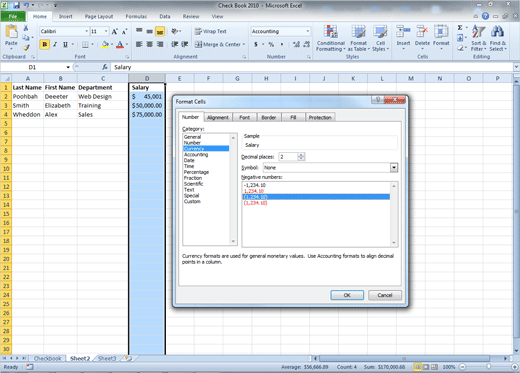This screenshot has width=520, height=373.
Task: Click OK in Format Cells dialog
Action: (x=347, y=295)
